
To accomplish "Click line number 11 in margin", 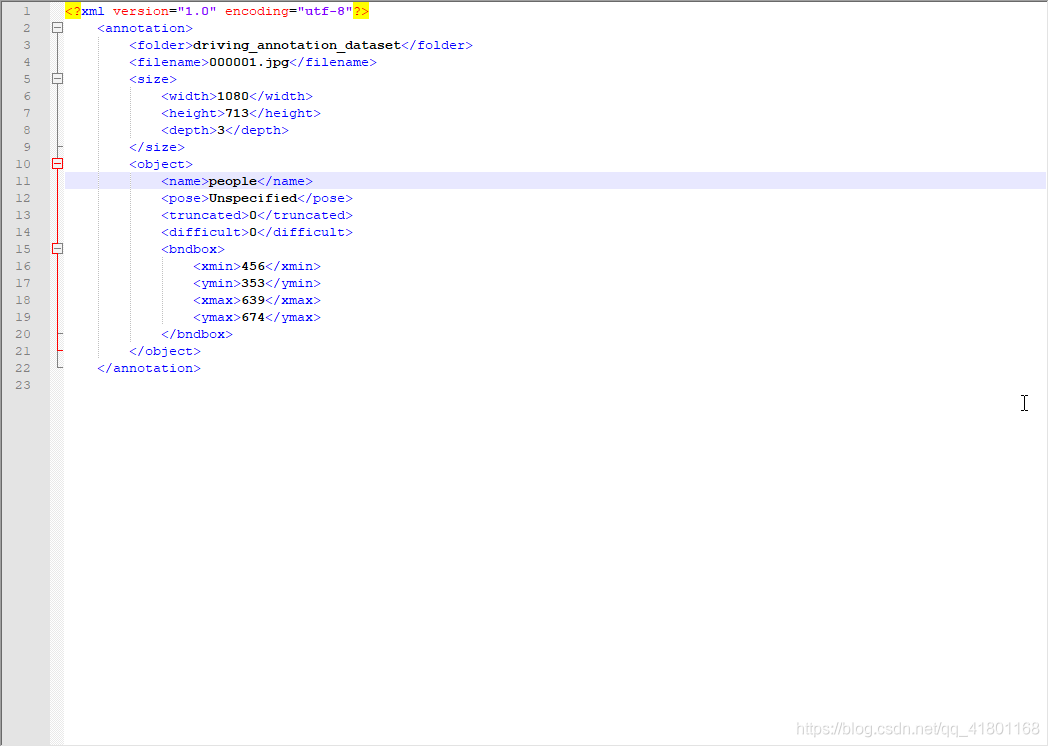I will 23,181.
